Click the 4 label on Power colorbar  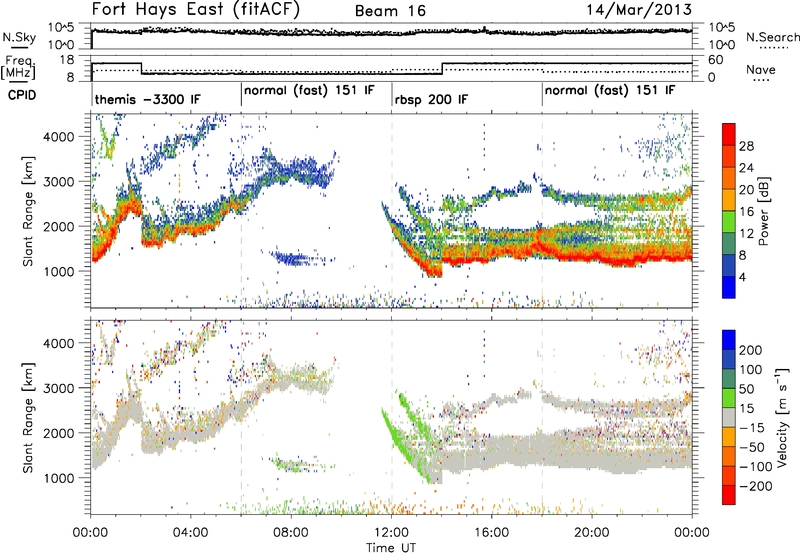(x=743, y=277)
